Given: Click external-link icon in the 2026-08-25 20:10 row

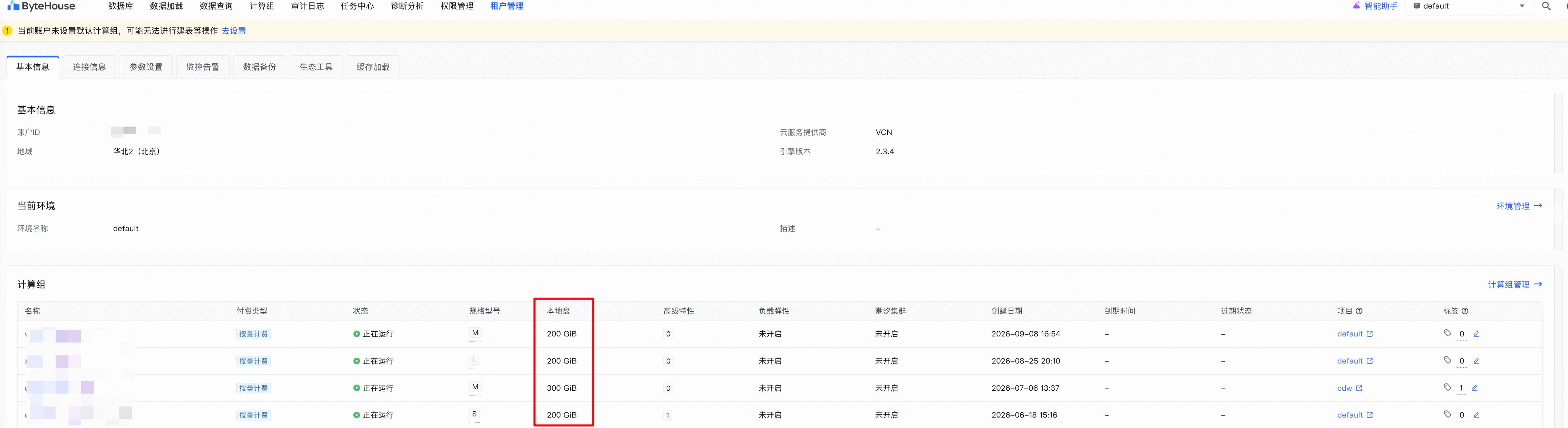Looking at the screenshot, I should tap(1370, 361).
